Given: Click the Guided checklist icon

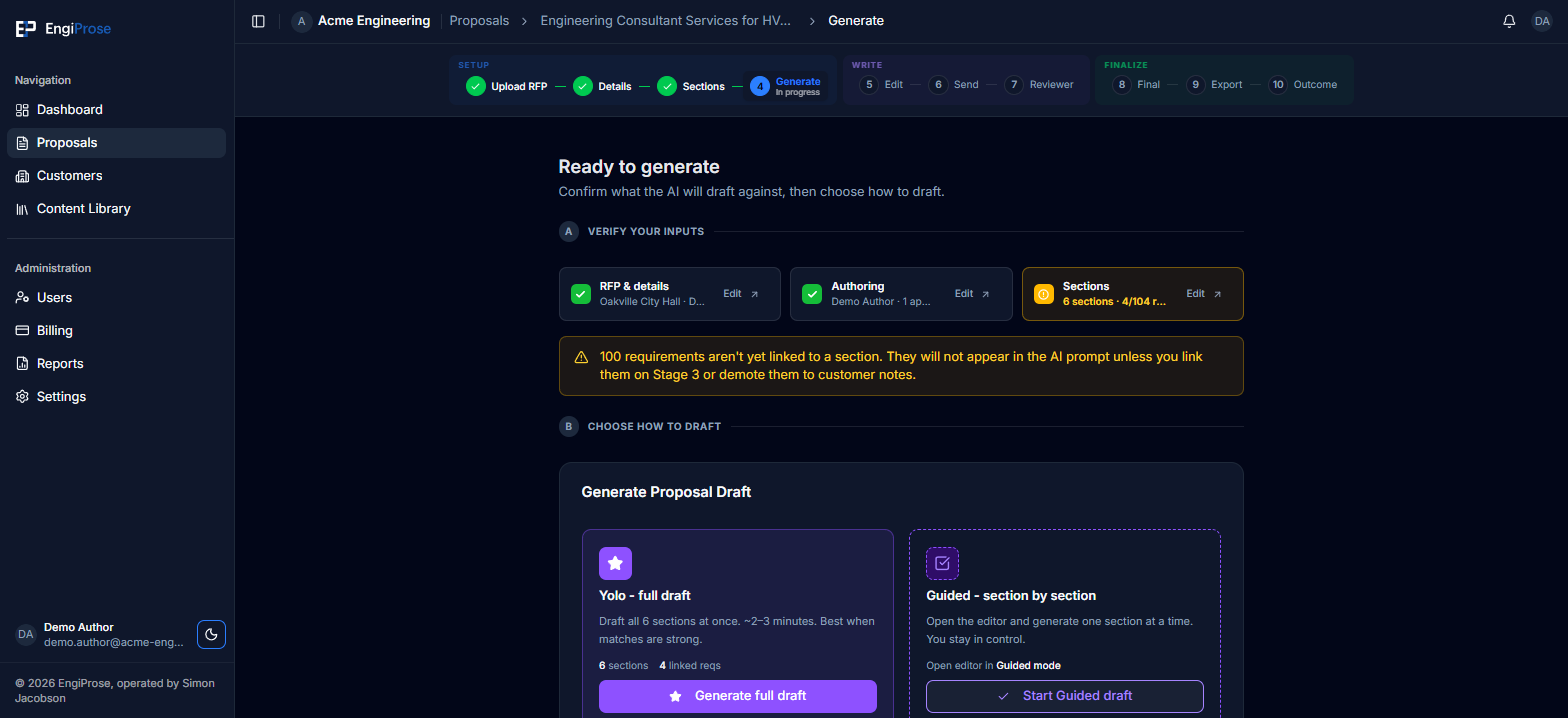Looking at the screenshot, I should click(942, 563).
